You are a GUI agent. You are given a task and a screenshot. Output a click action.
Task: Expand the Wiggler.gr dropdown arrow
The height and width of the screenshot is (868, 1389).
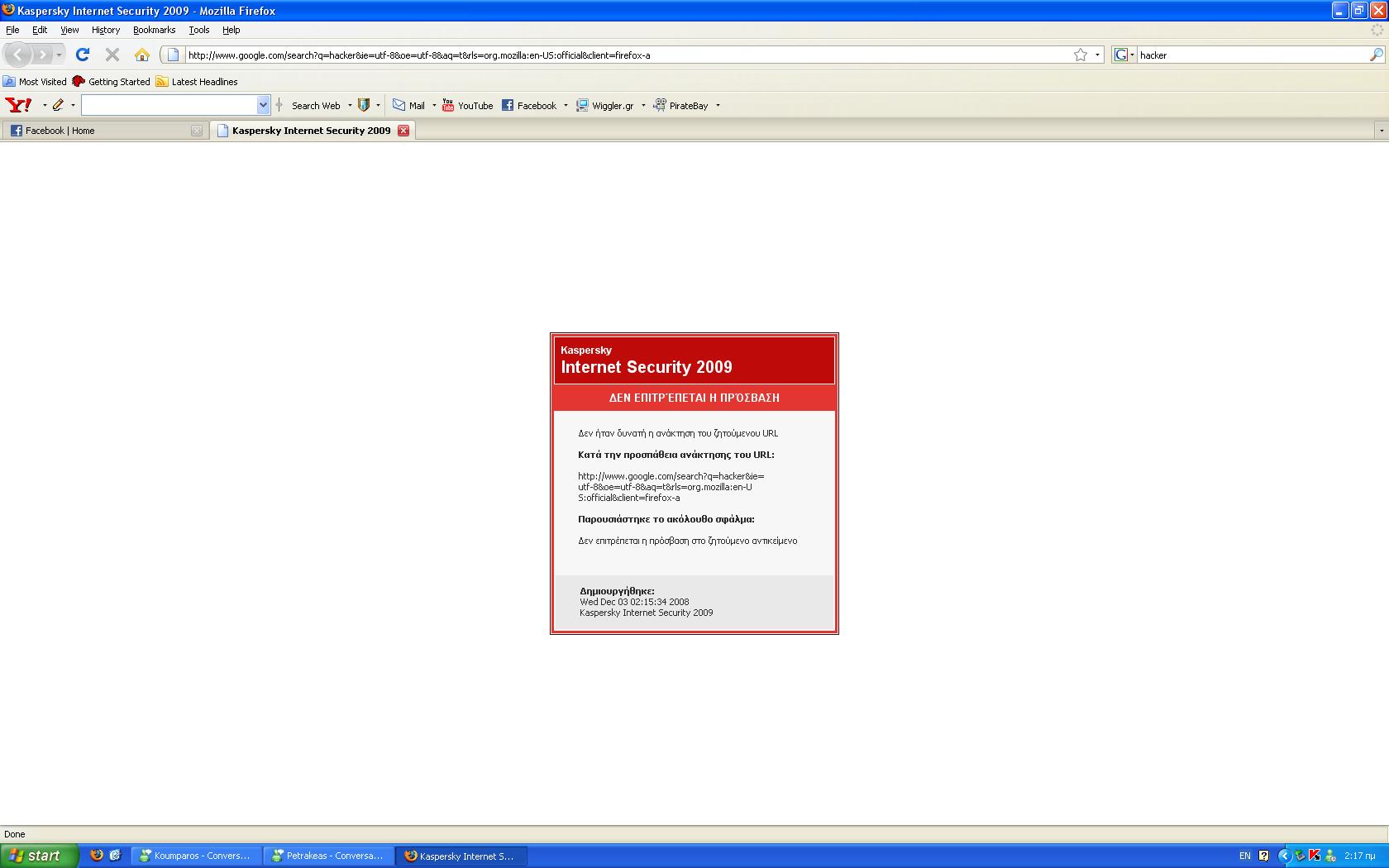coord(643,105)
